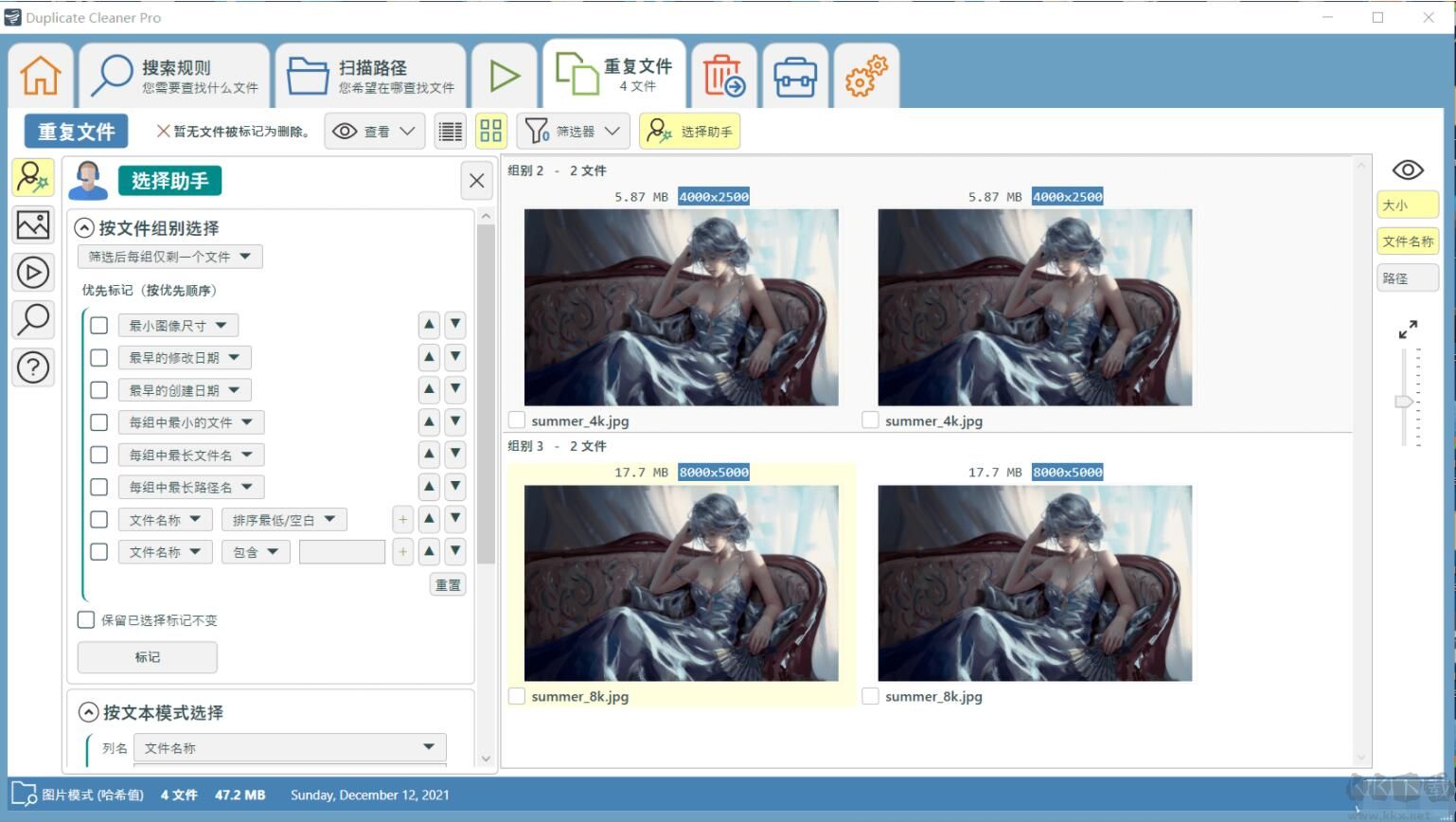Open the 筛选器 filter dropdown
This screenshot has height=822, width=1456.
[573, 131]
